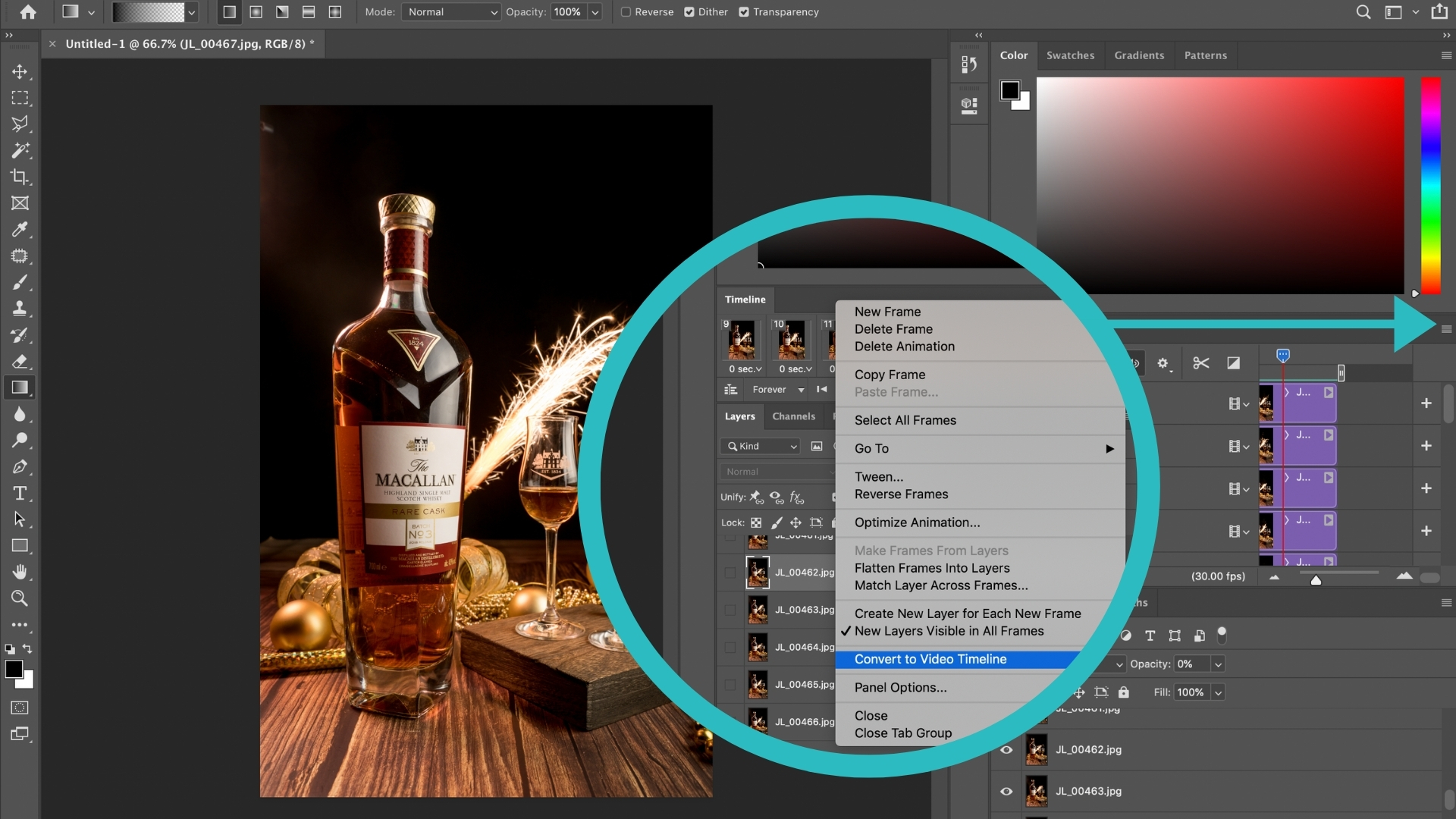Select the Move tool

point(20,71)
